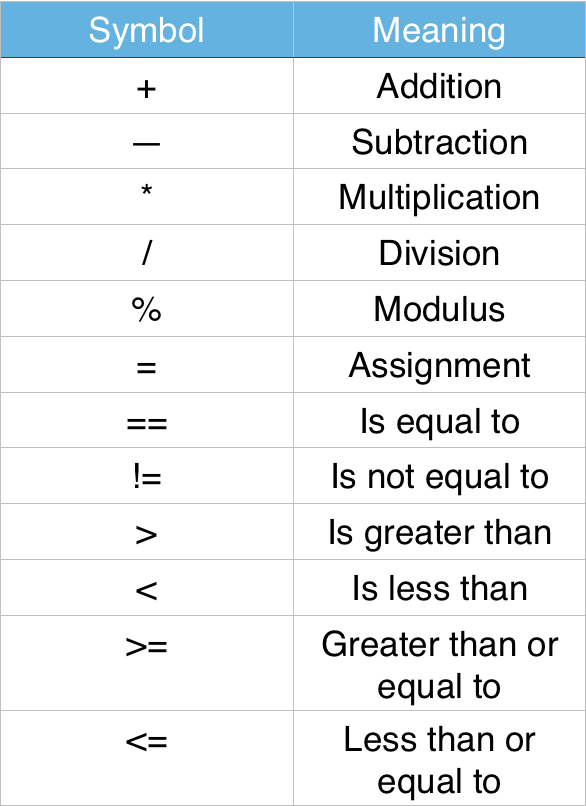Image resolution: width=586 pixels, height=806 pixels.
Task: Select the percent modulus symbol
Action: (146, 309)
